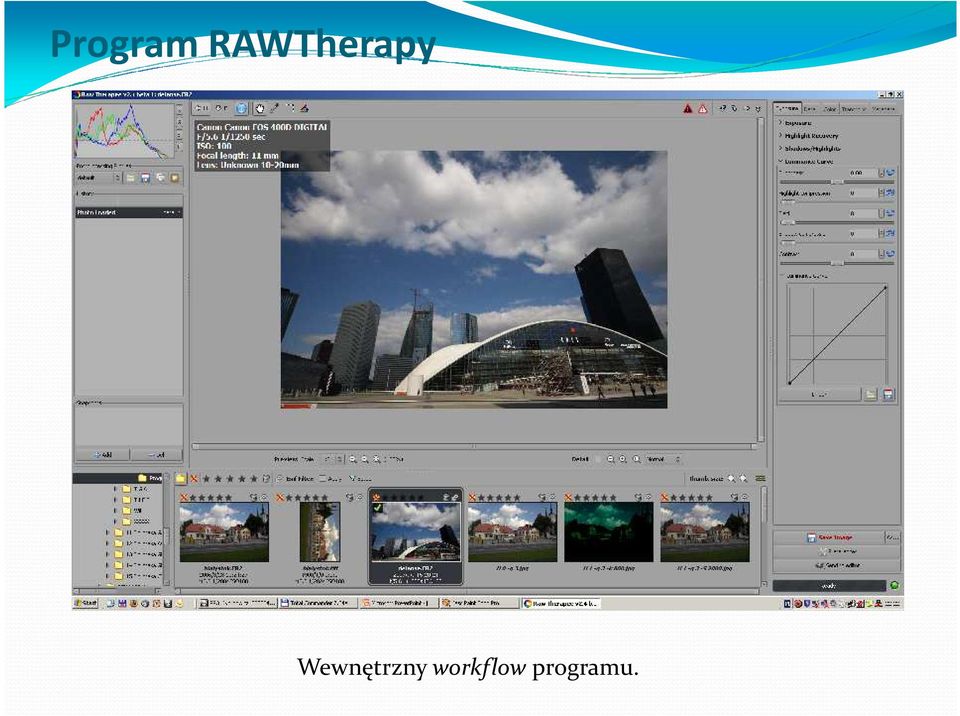
Task: Click the Send to editor button
Action: click(836, 565)
